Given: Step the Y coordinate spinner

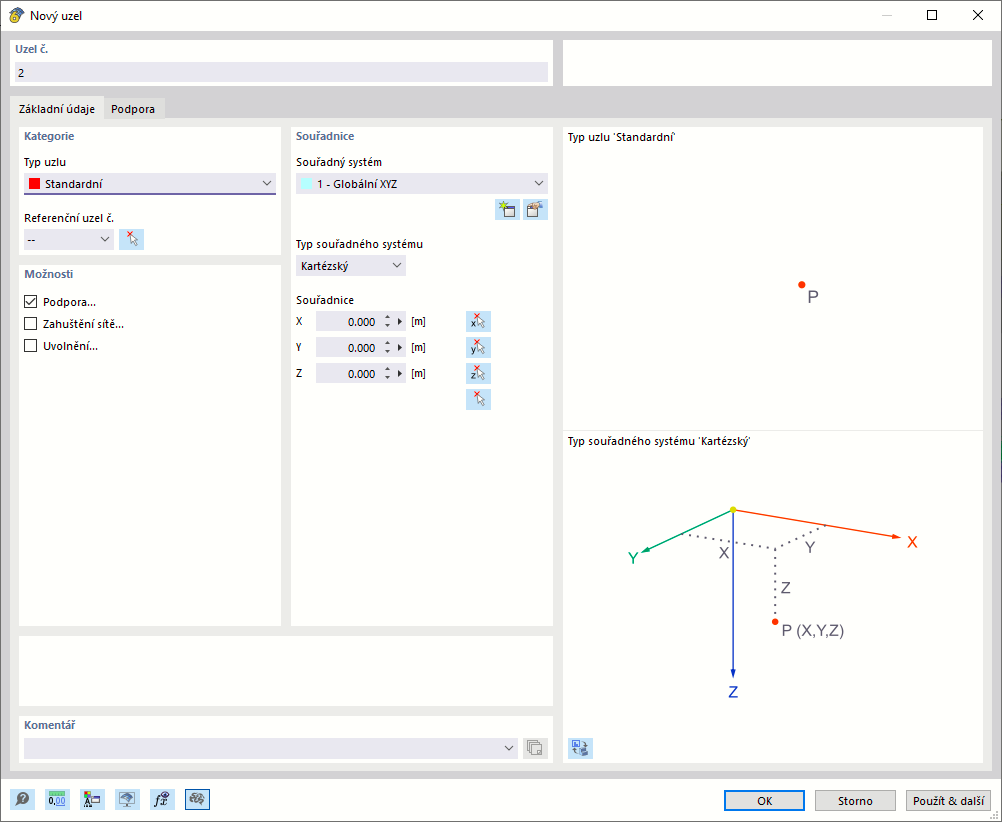Looking at the screenshot, I should coord(387,348).
